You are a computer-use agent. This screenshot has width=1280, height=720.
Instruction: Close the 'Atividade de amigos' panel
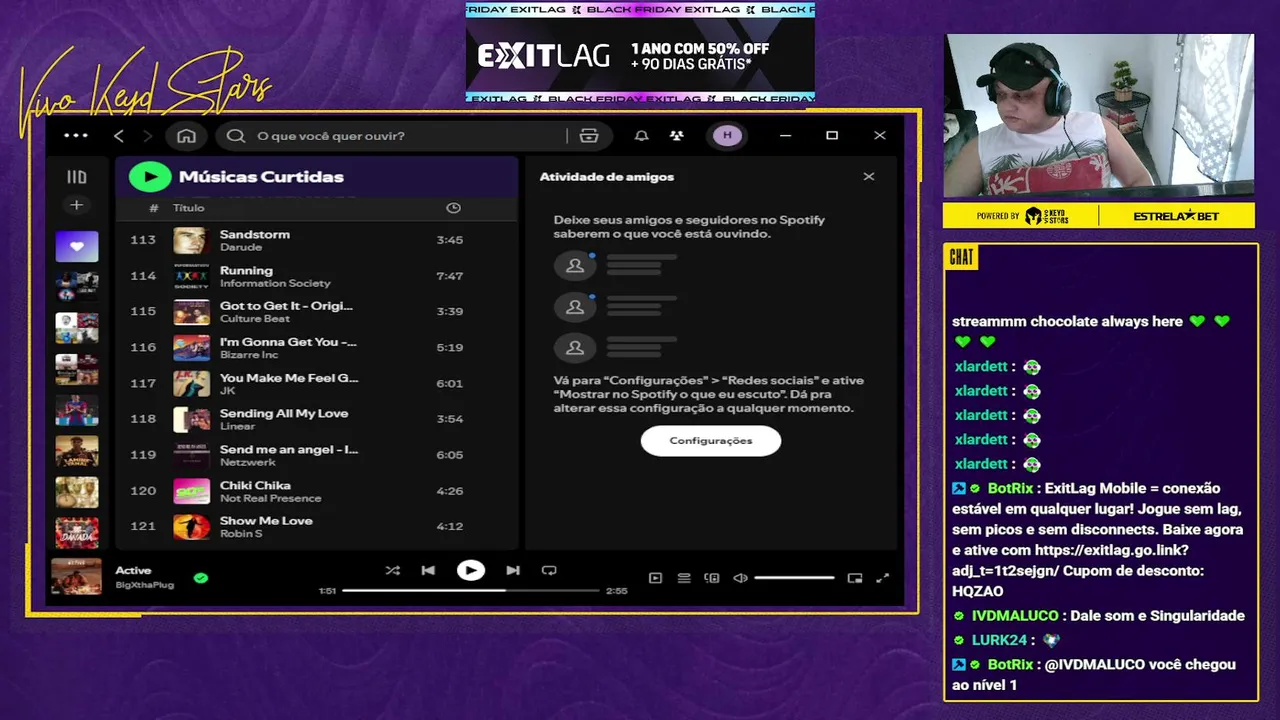(868, 177)
